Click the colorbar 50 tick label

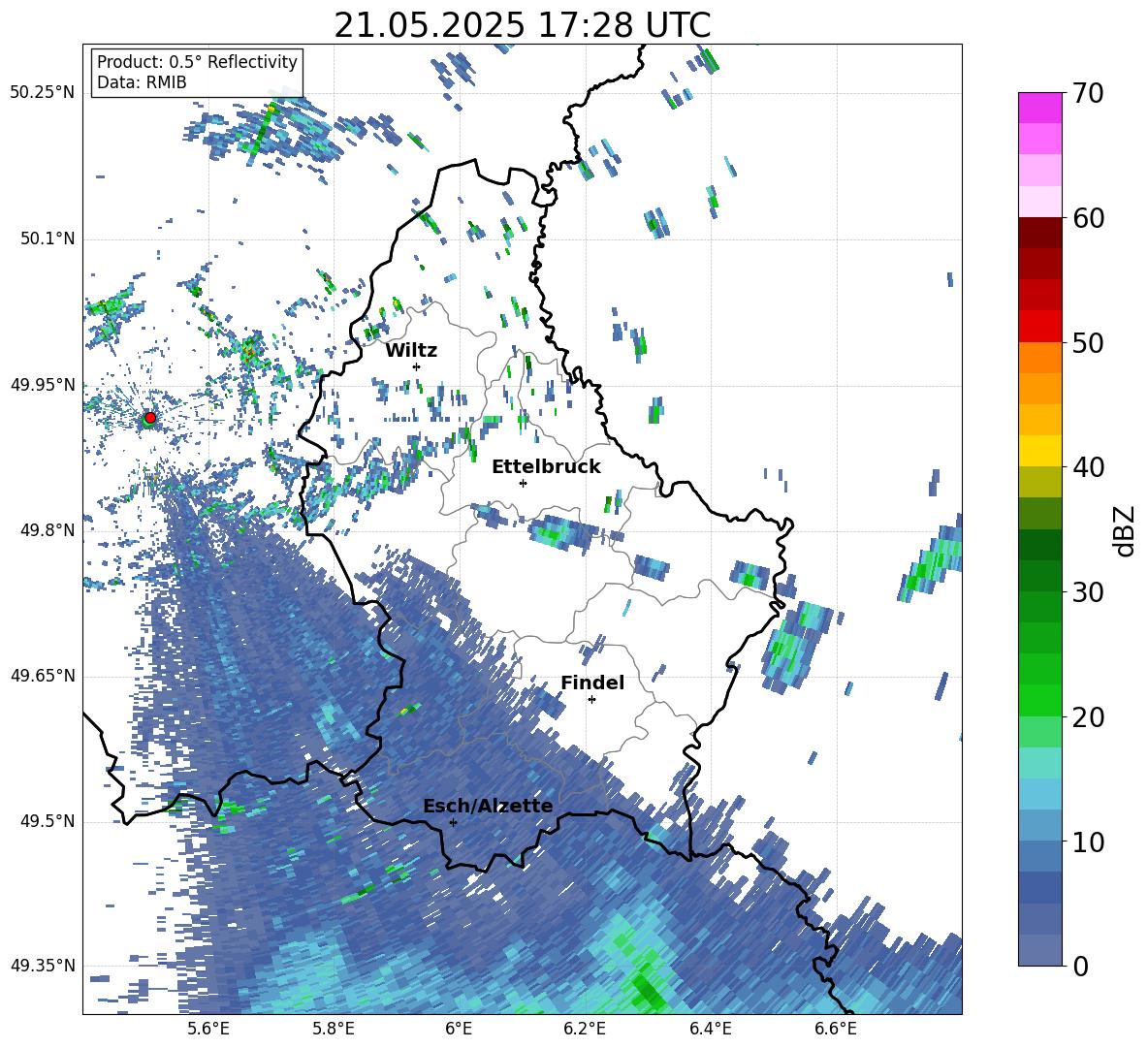click(1089, 342)
